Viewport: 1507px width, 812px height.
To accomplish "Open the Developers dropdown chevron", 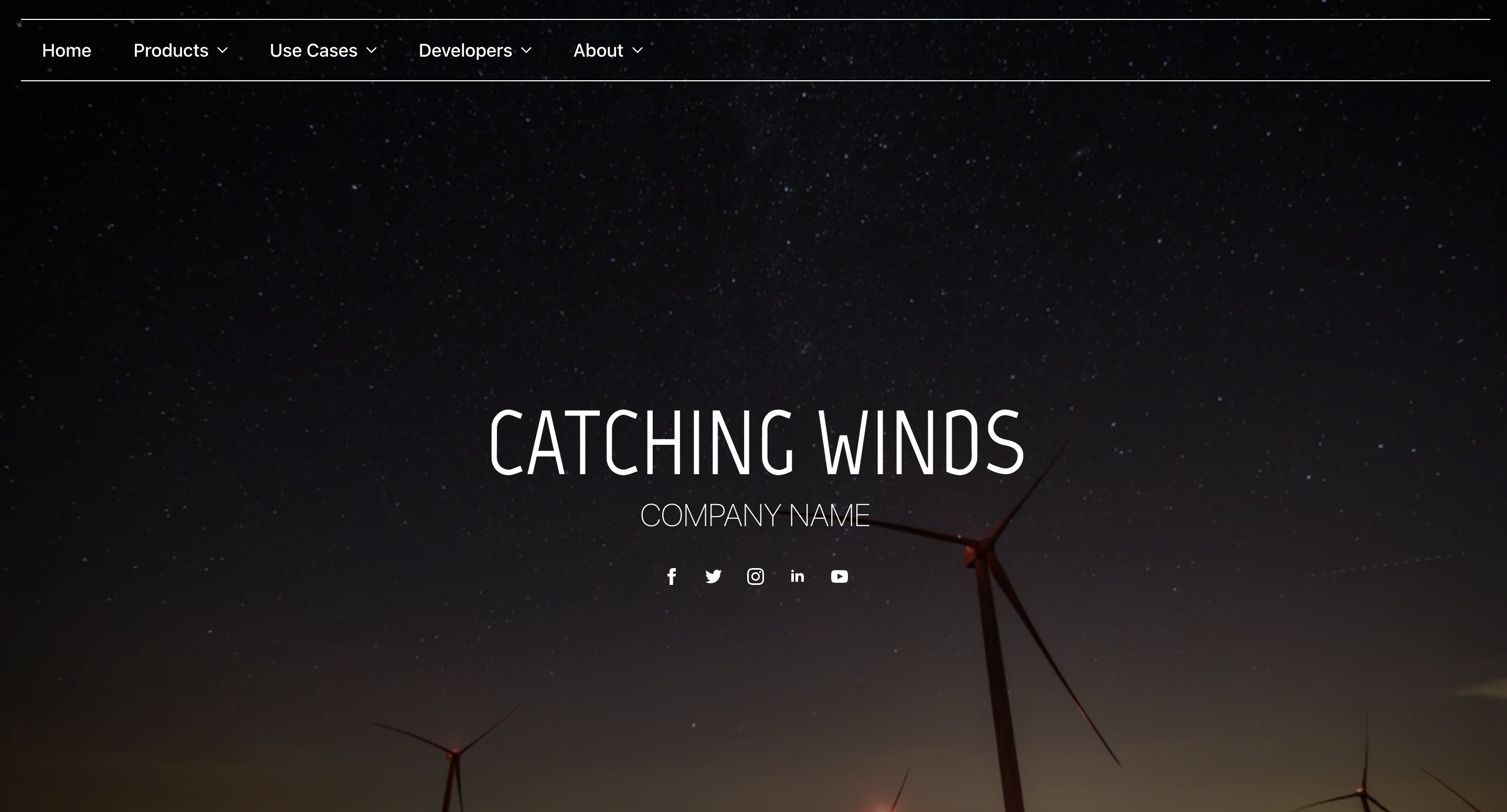I will pos(526,51).
